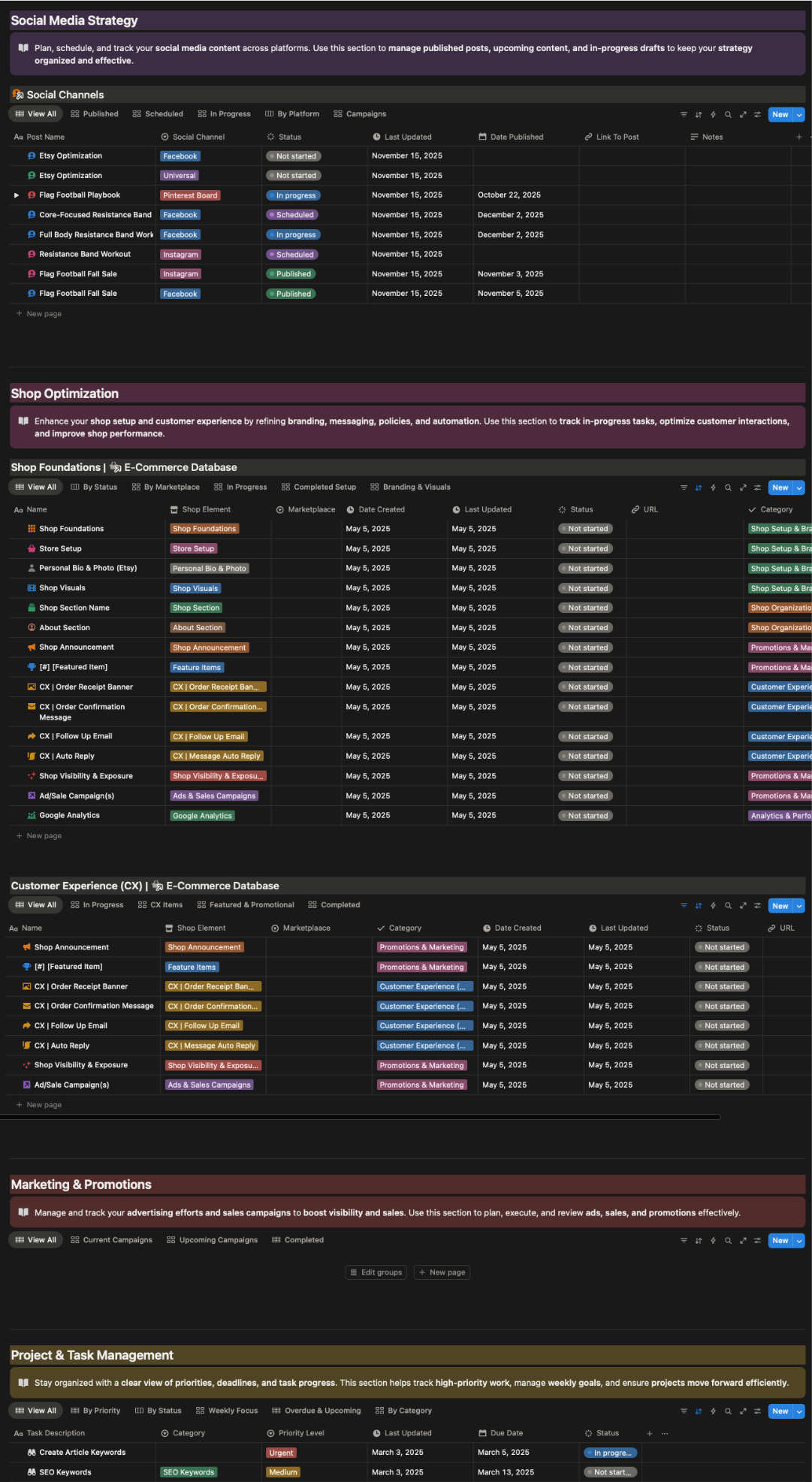
Task: Click the Edit groups button
Action: 376,1272
